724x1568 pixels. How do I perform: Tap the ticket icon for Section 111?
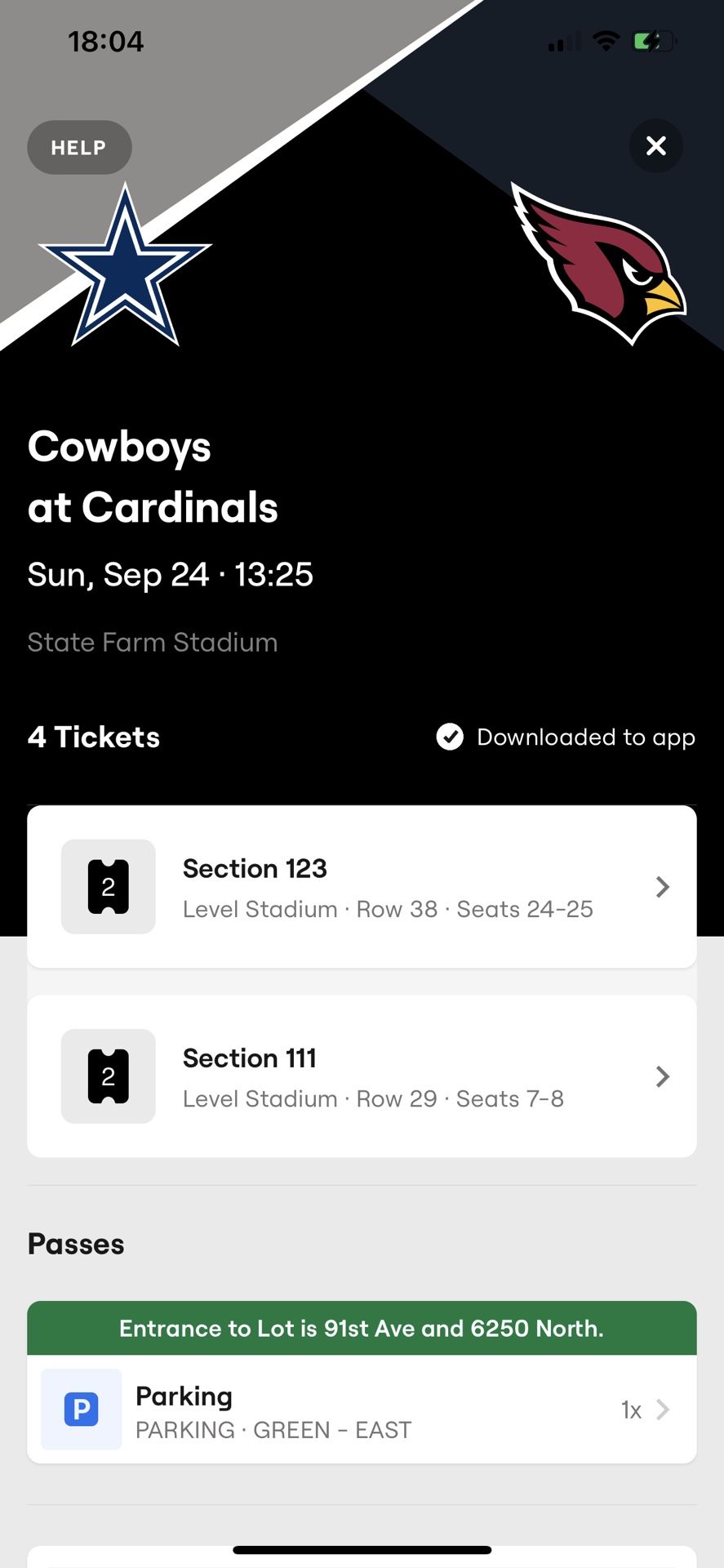tap(108, 1076)
